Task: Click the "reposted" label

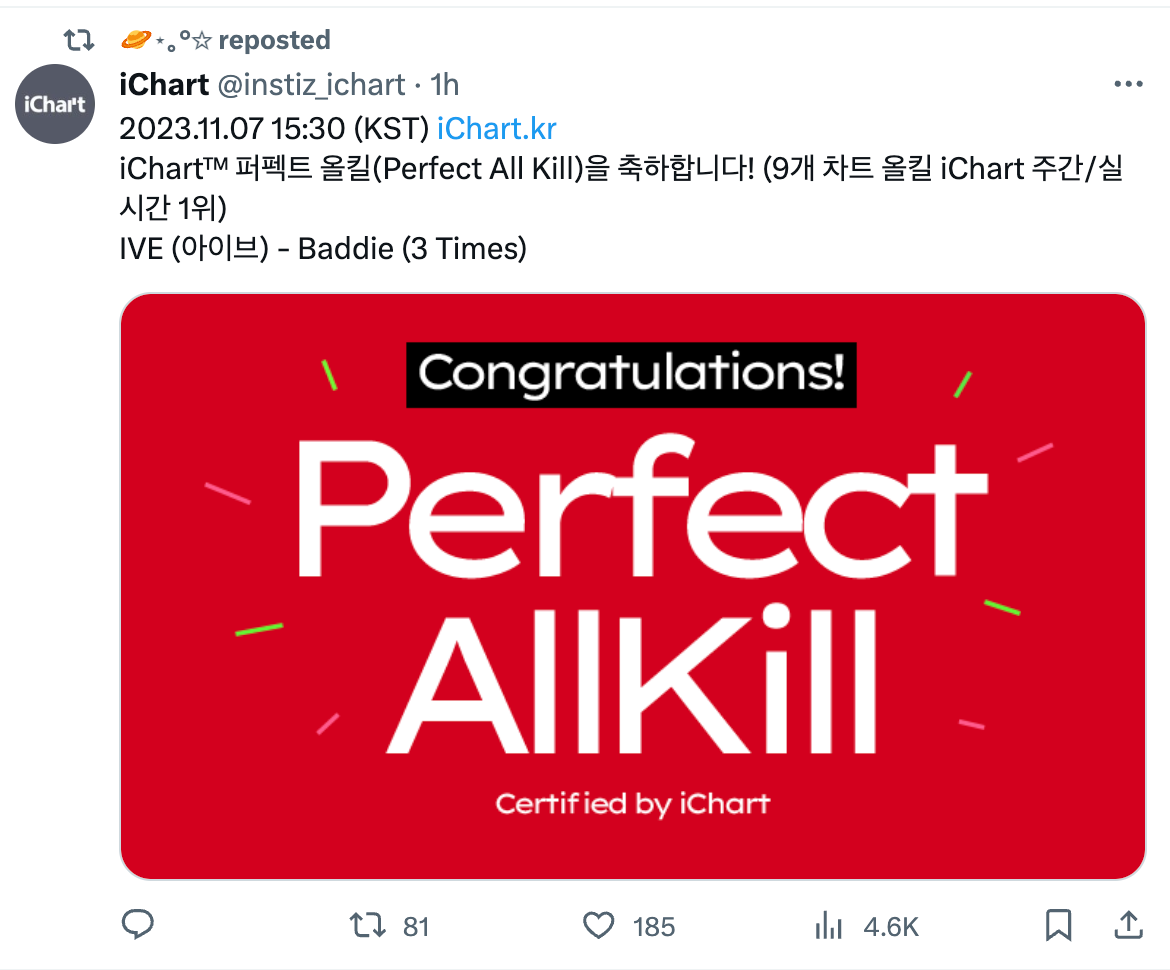Action: pos(274,41)
